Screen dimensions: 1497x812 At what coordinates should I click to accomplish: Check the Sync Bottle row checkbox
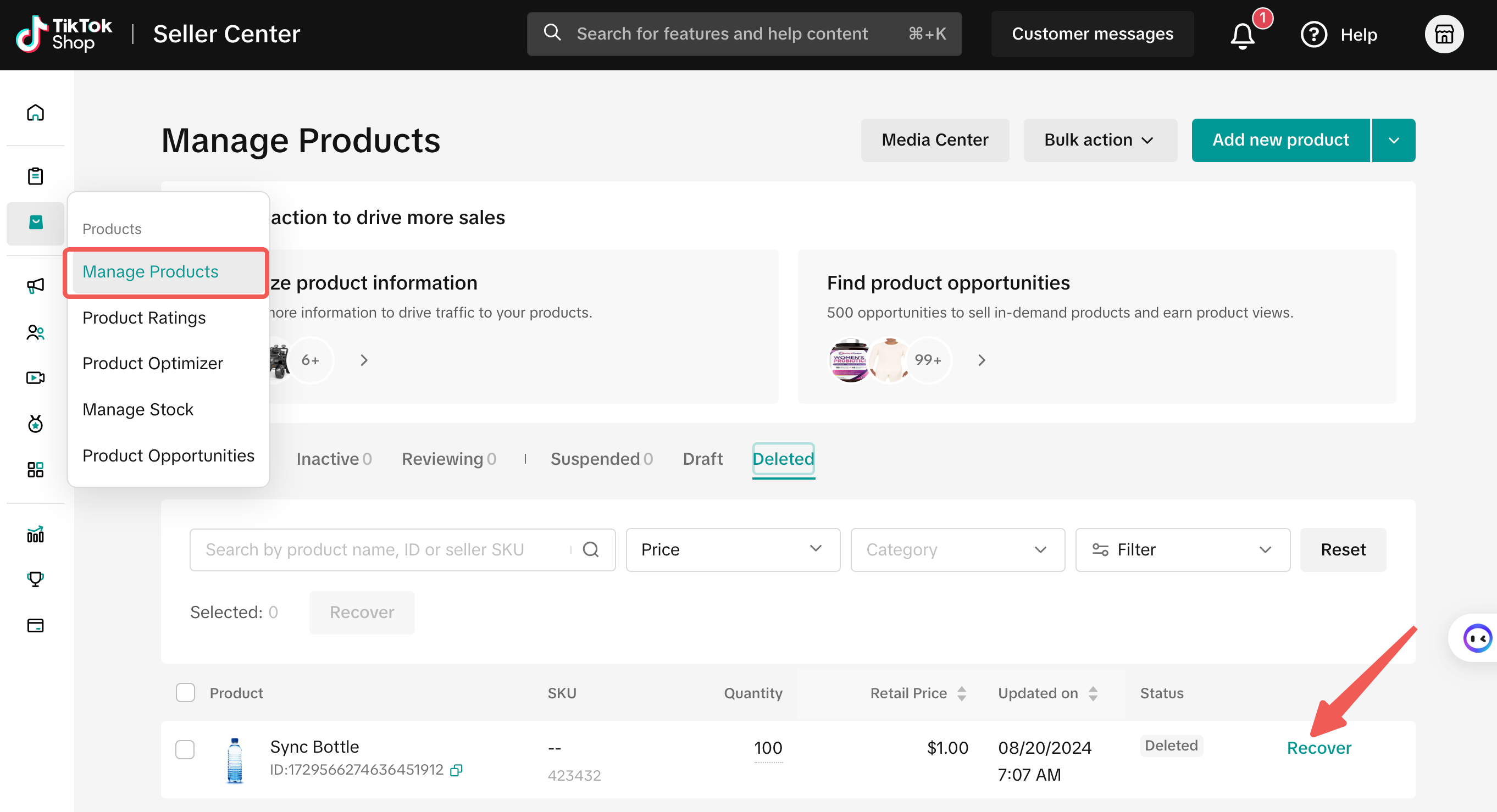point(185,749)
